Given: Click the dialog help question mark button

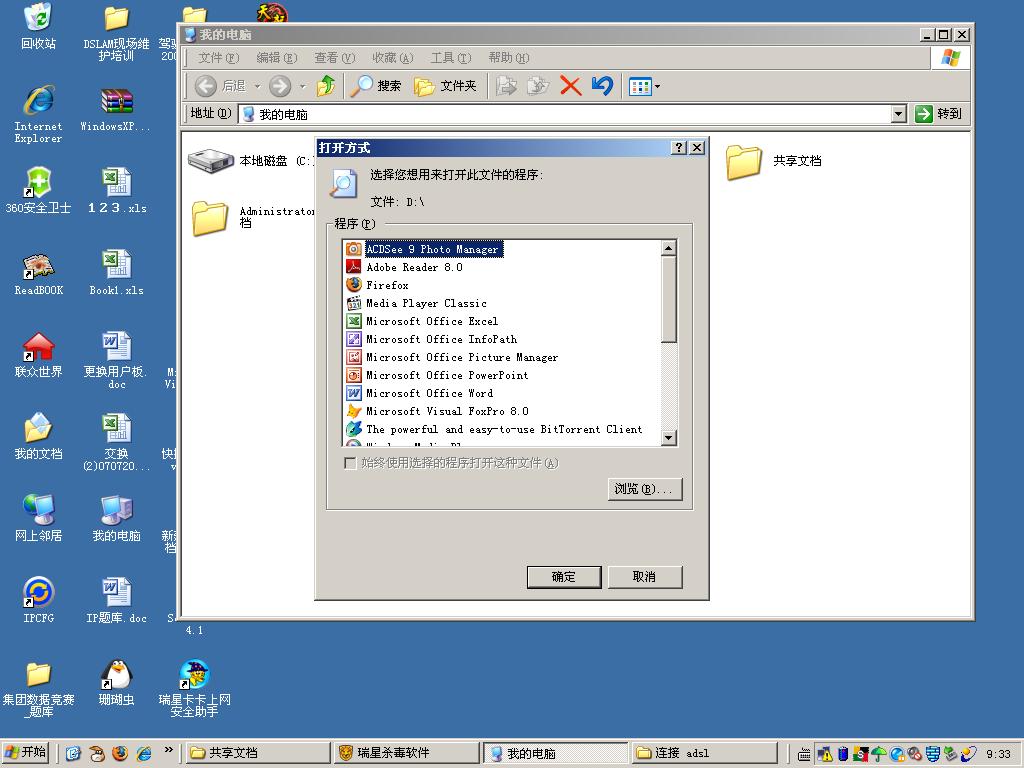Looking at the screenshot, I should [x=679, y=148].
